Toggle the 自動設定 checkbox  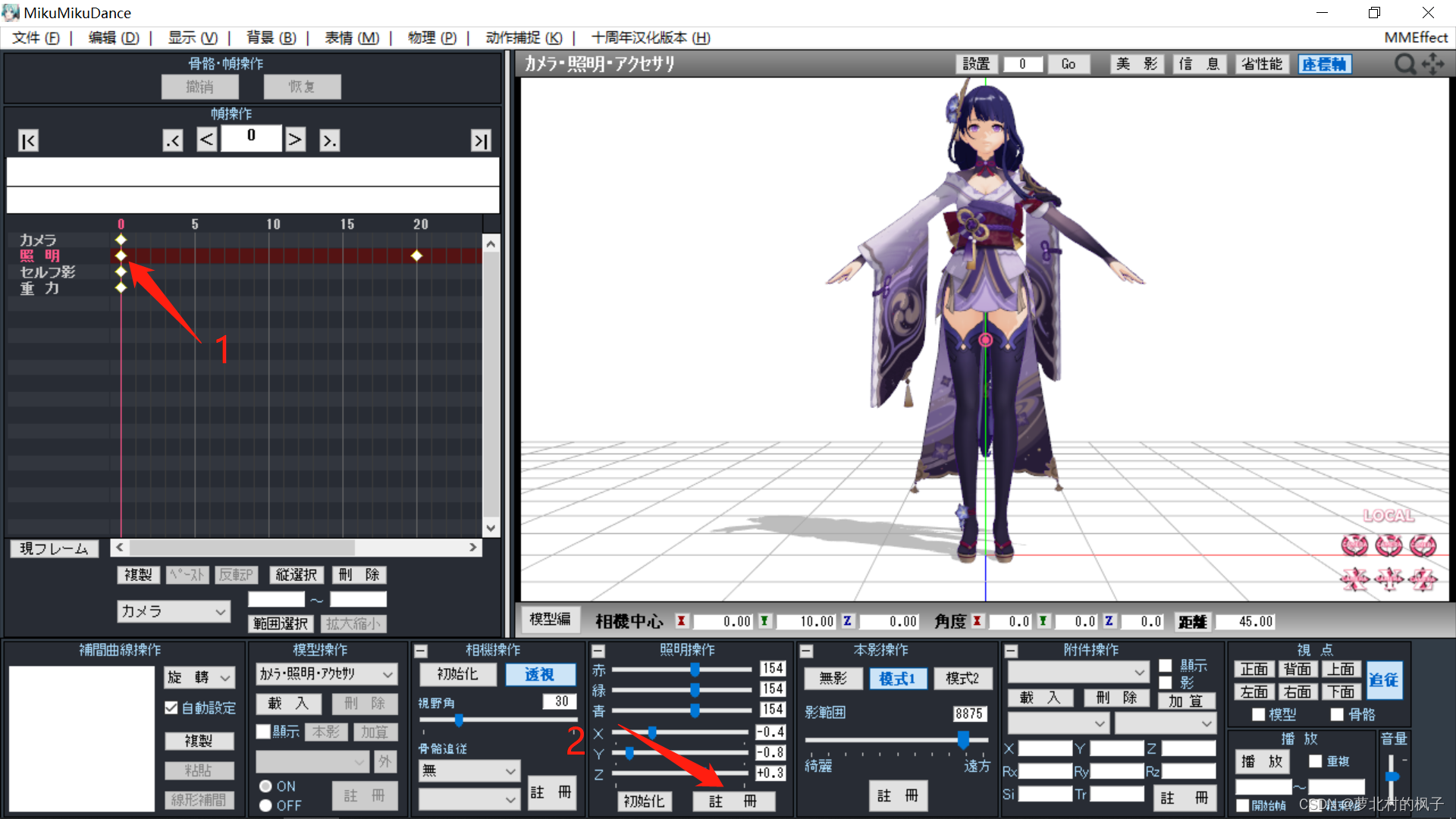[171, 708]
